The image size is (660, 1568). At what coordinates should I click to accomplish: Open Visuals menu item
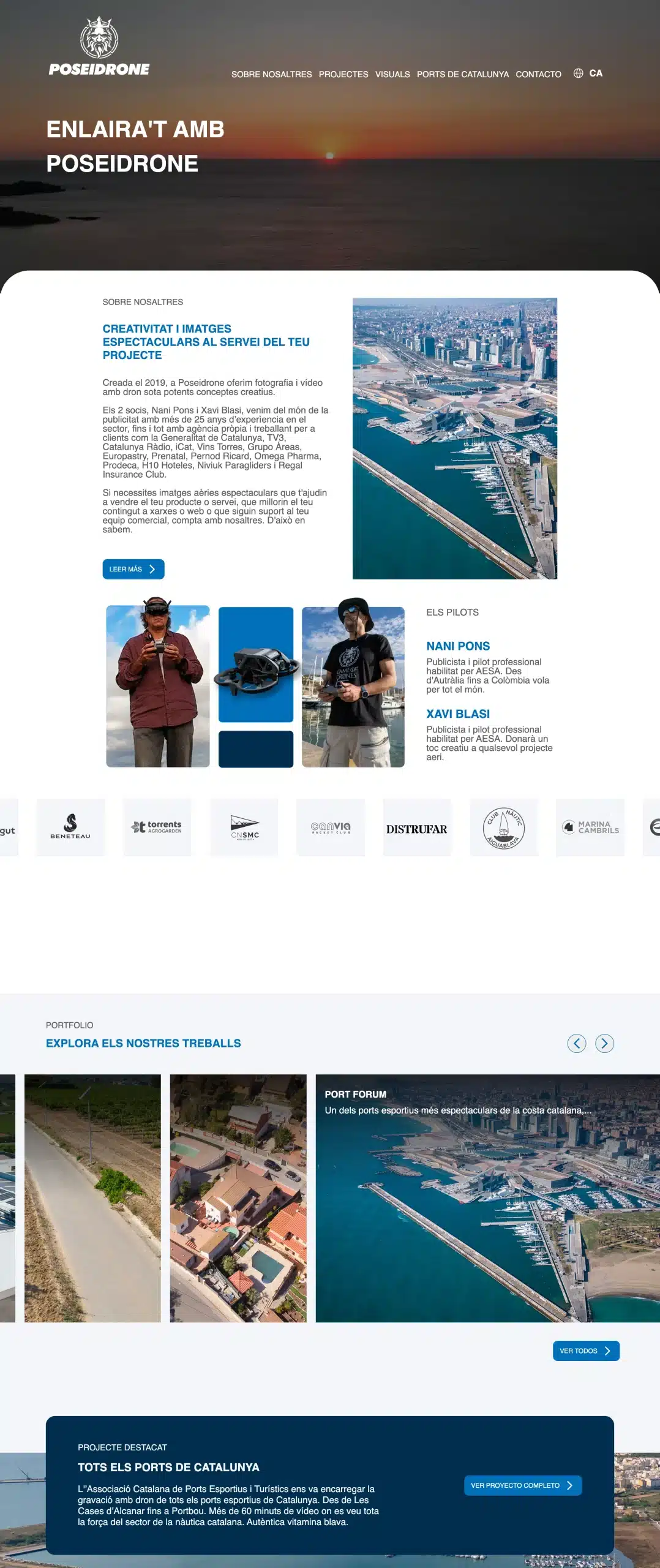tap(392, 74)
